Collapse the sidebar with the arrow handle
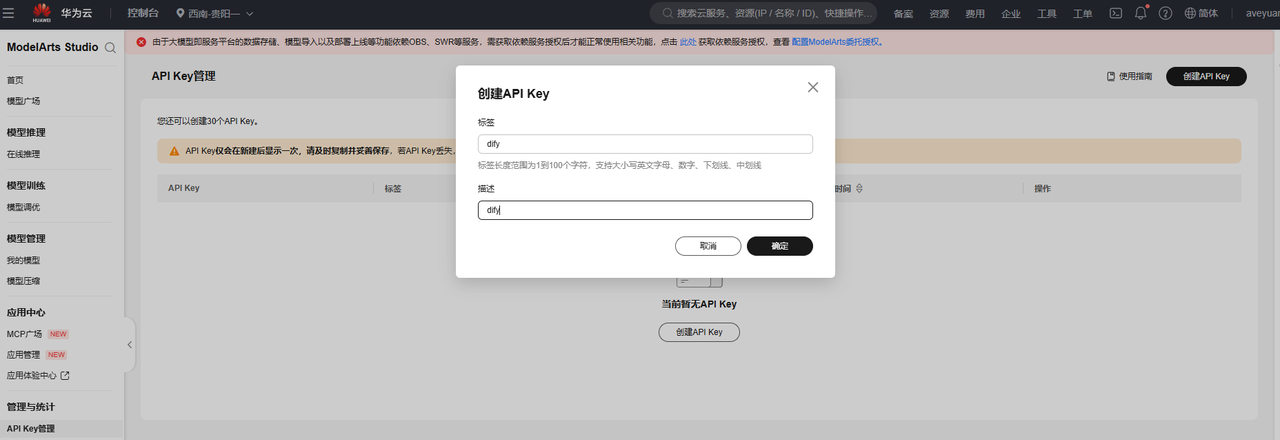 tap(129, 345)
